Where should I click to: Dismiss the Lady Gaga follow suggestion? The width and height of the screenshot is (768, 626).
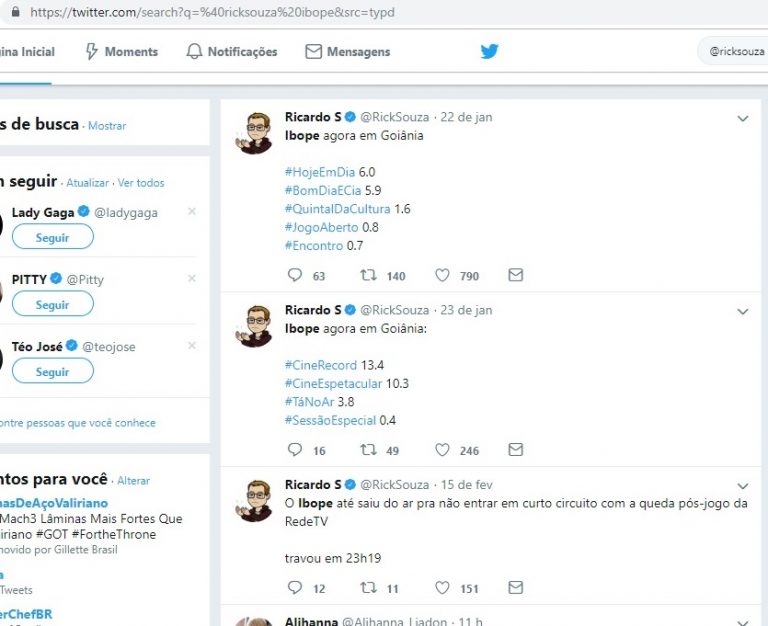click(x=192, y=211)
